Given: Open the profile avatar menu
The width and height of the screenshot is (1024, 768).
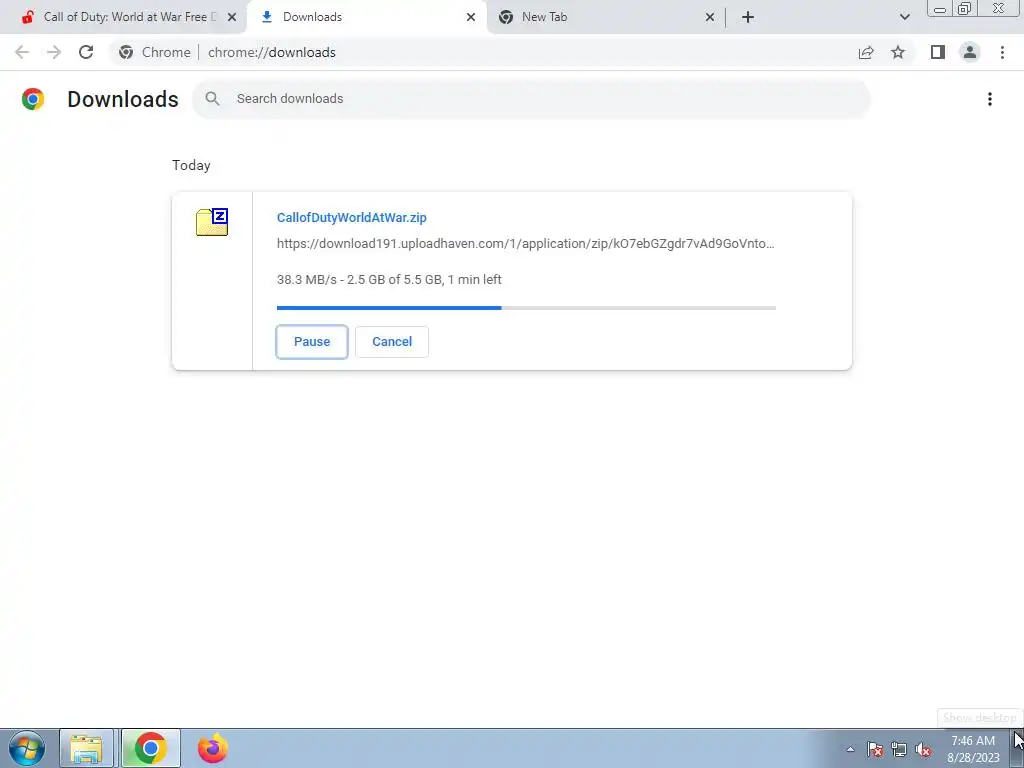Looking at the screenshot, I should (x=970, y=52).
